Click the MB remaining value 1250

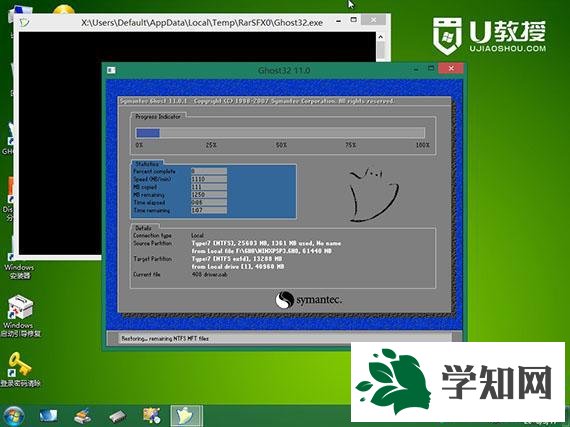[x=209, y=195]
